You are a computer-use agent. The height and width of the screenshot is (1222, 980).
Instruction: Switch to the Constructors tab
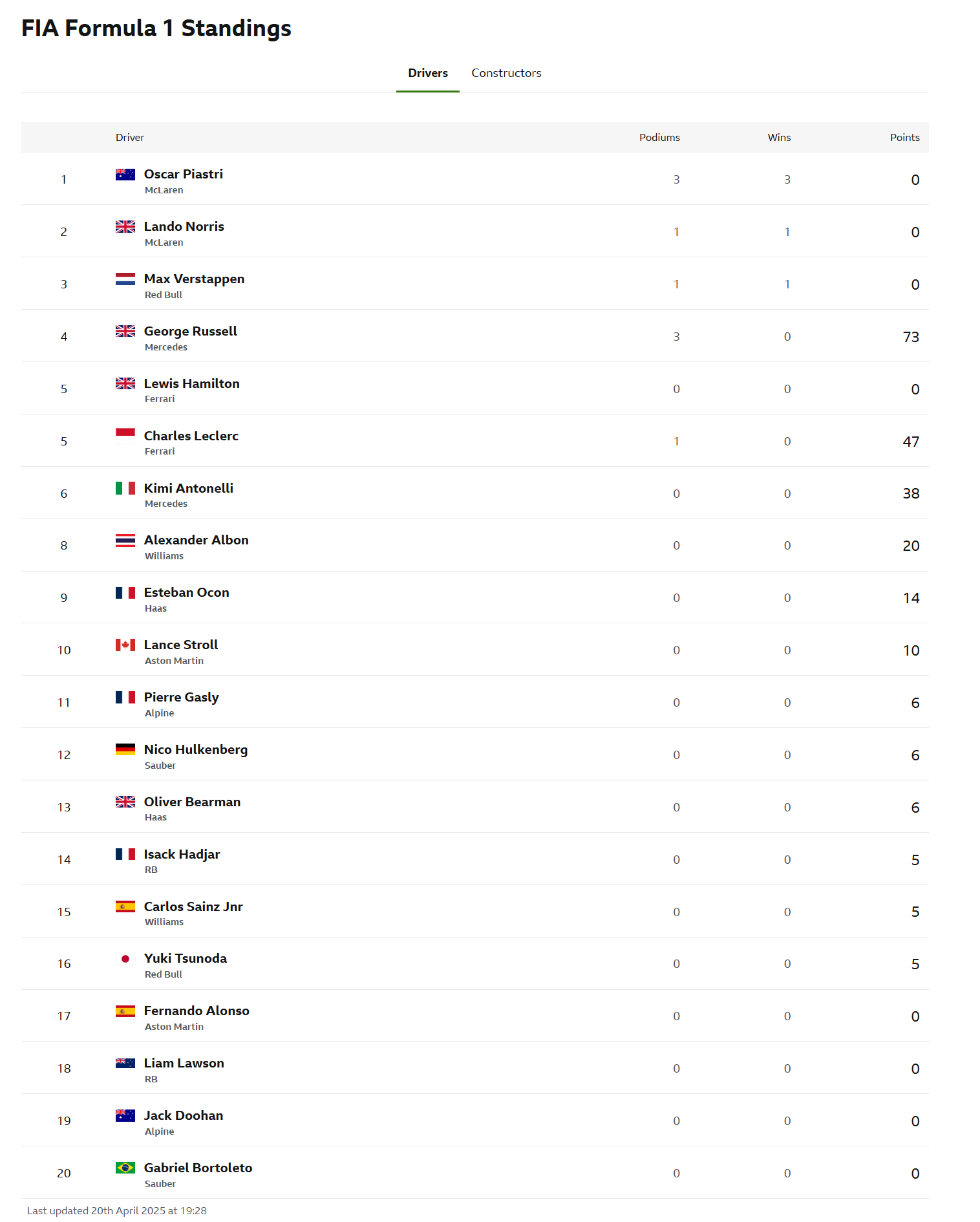506,73
